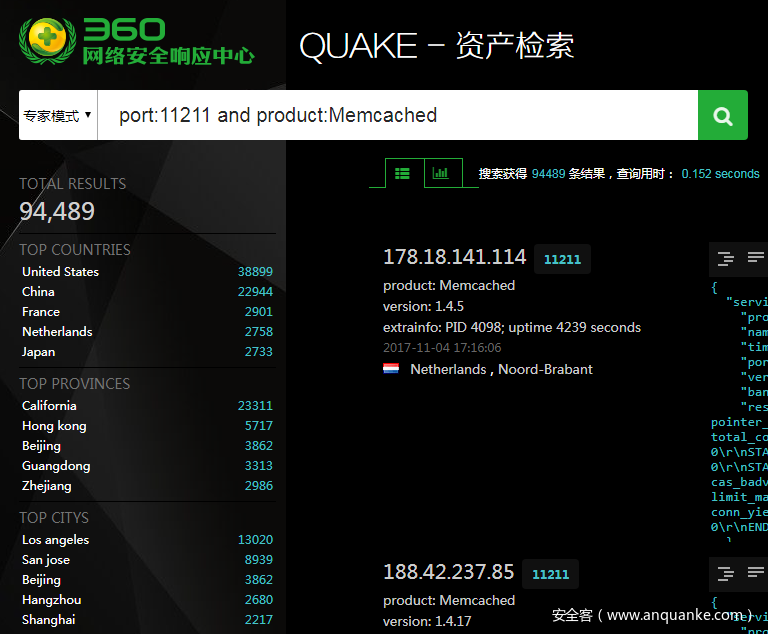Click the 'TOP COUNTRIES' section heading
This screenshot has height=634, width=768.
pyautogui.click(x=75, y=250)
